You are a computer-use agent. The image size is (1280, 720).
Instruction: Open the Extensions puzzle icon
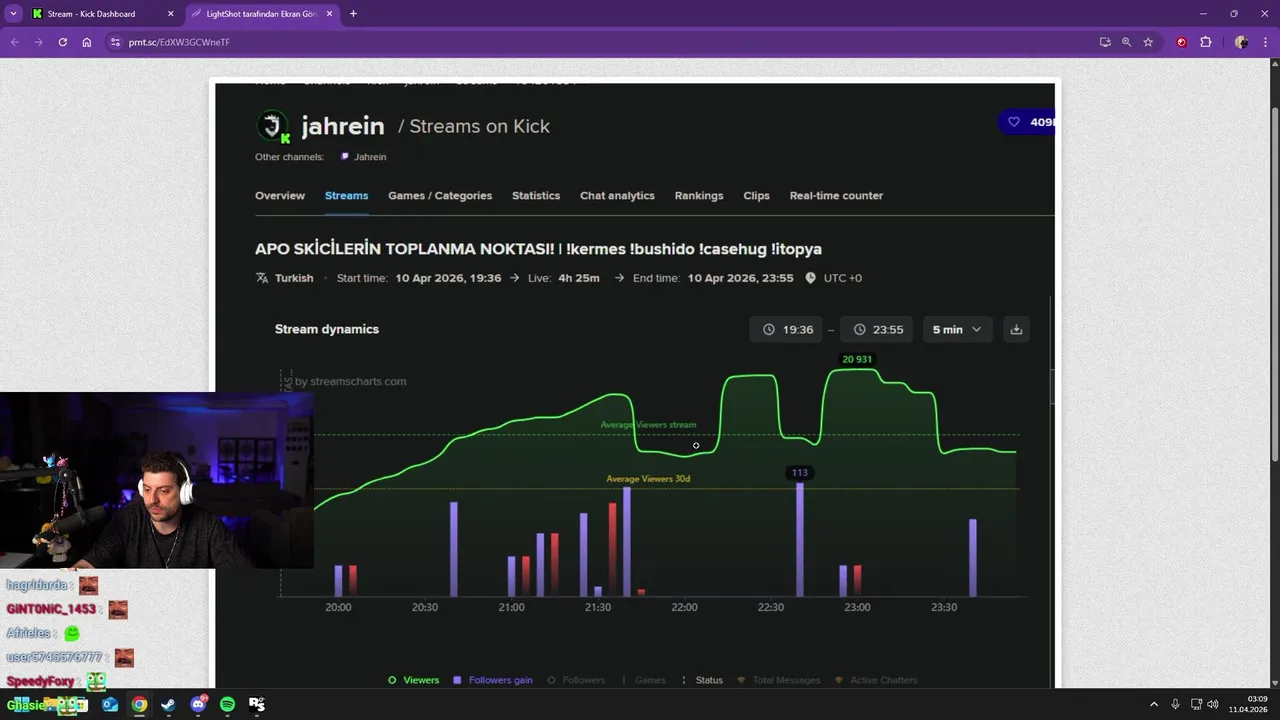[1206, 42]
